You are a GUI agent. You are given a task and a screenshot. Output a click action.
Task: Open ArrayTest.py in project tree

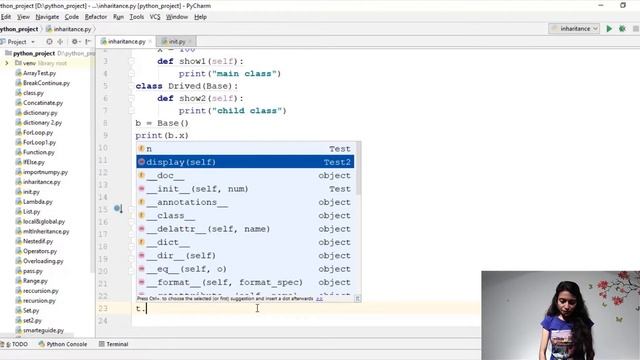tap(39, 73)
